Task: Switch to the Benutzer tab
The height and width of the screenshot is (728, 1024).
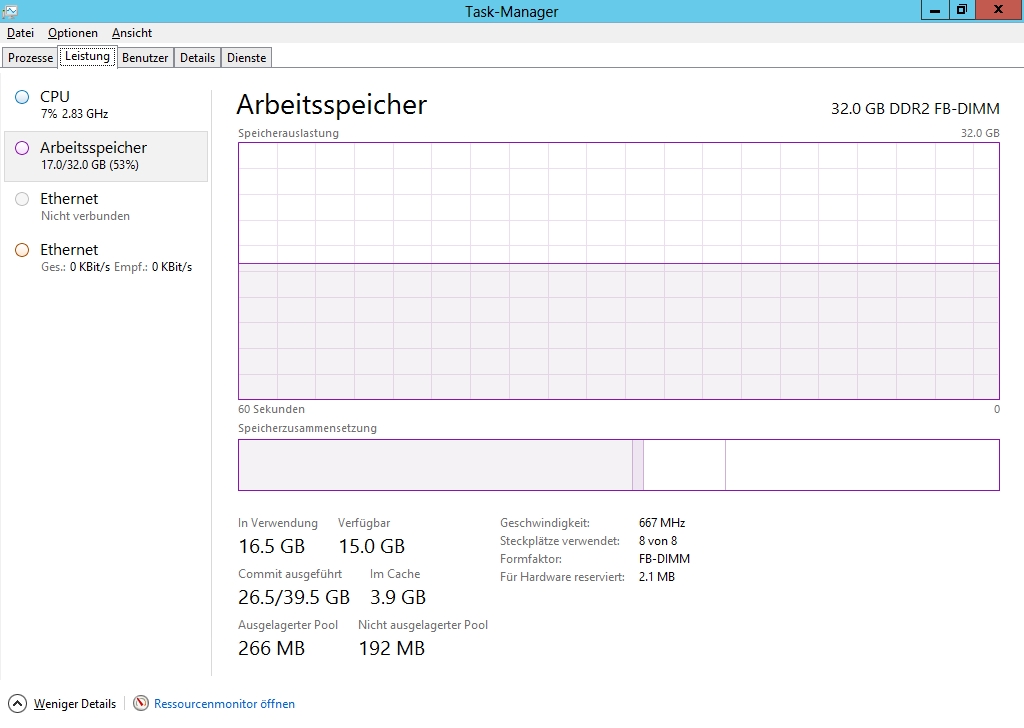Action: [x=145, y=58]
